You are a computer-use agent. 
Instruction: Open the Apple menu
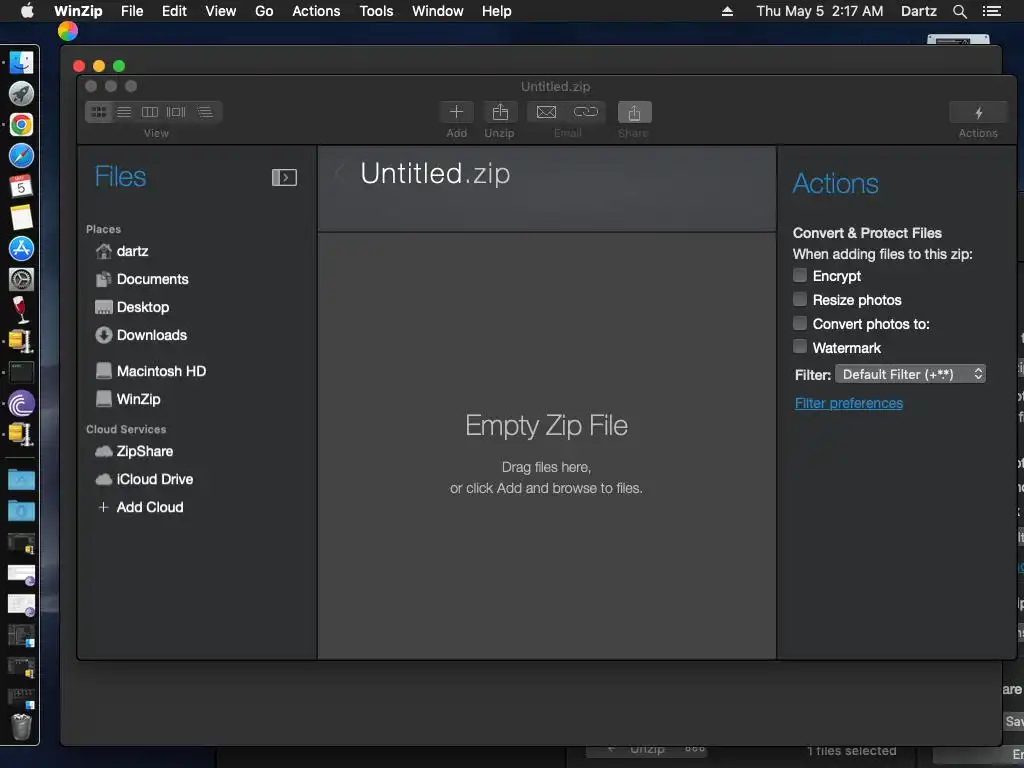(27, 11)
